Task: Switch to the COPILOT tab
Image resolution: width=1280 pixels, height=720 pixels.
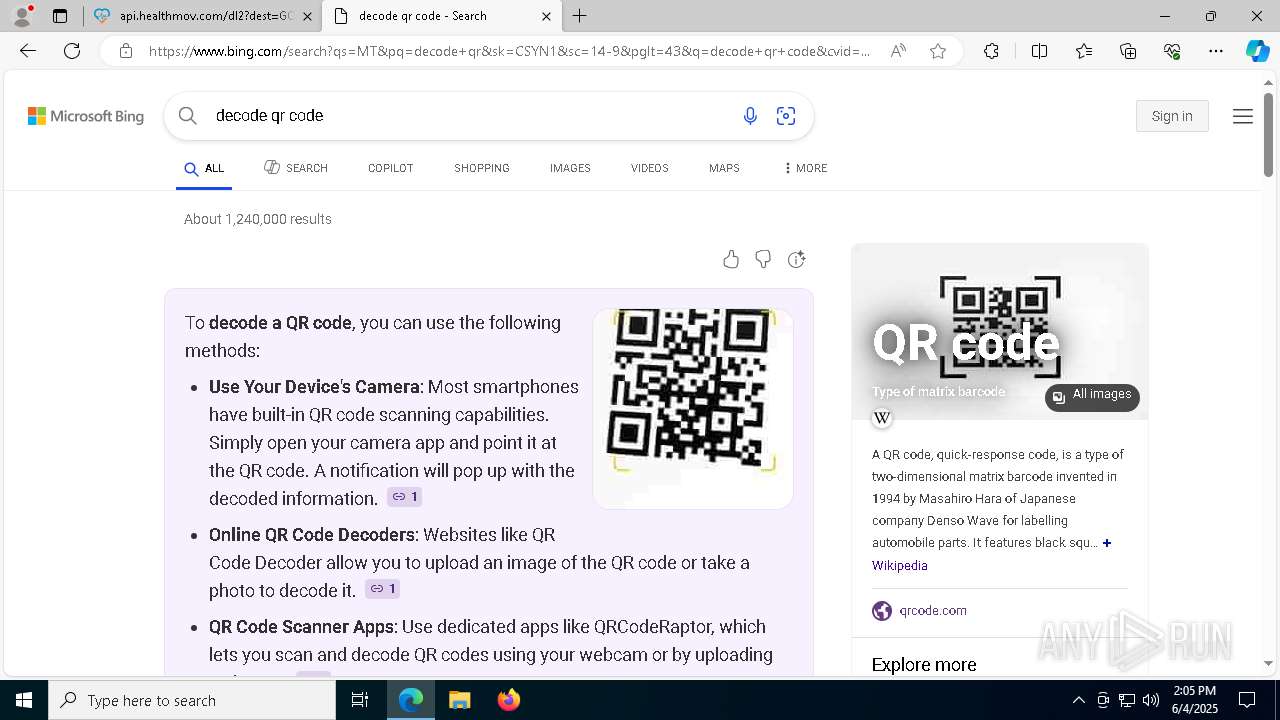Action: click(x=391, y=168)
